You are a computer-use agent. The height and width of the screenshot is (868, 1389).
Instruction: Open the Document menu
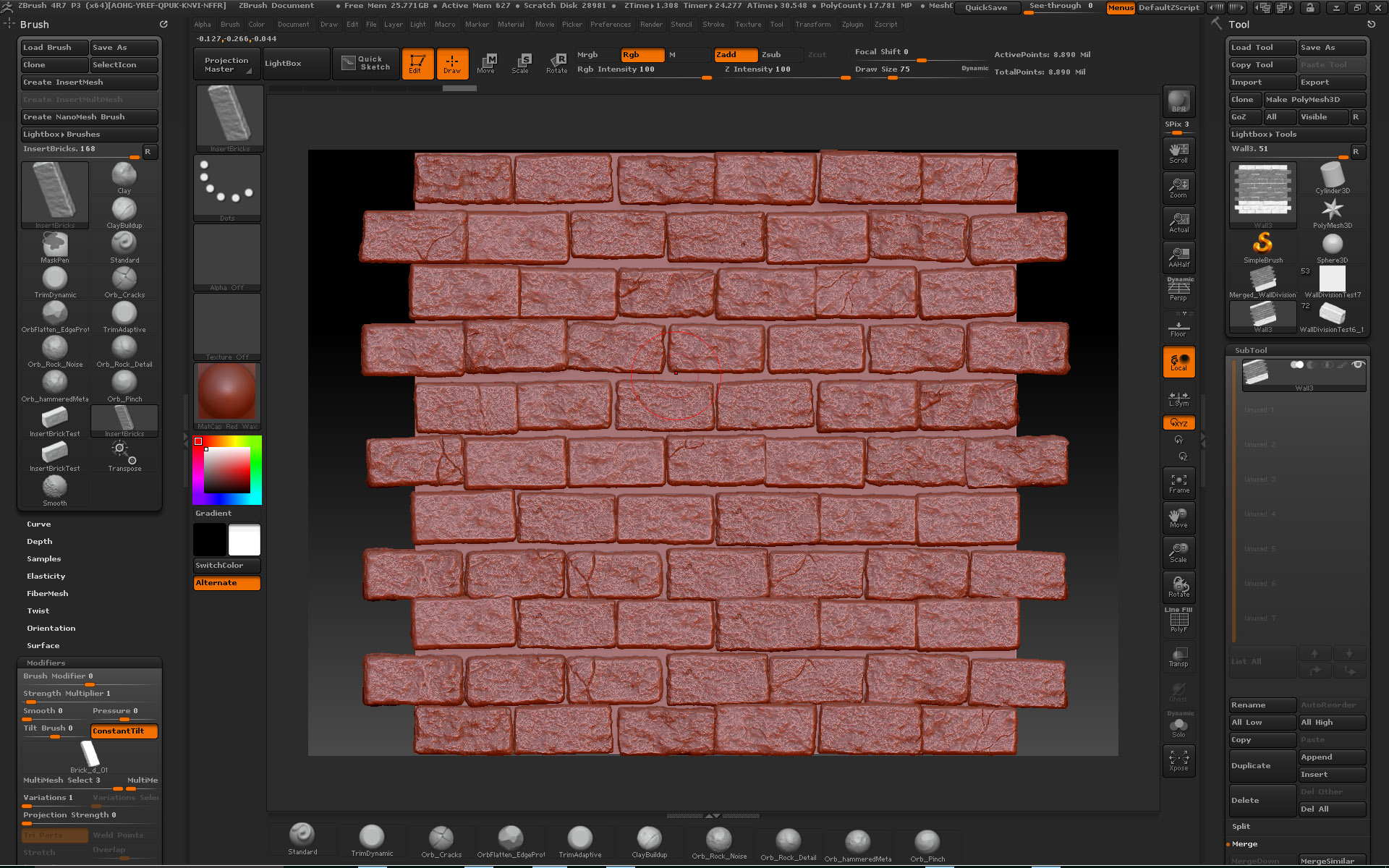[293, 25]
